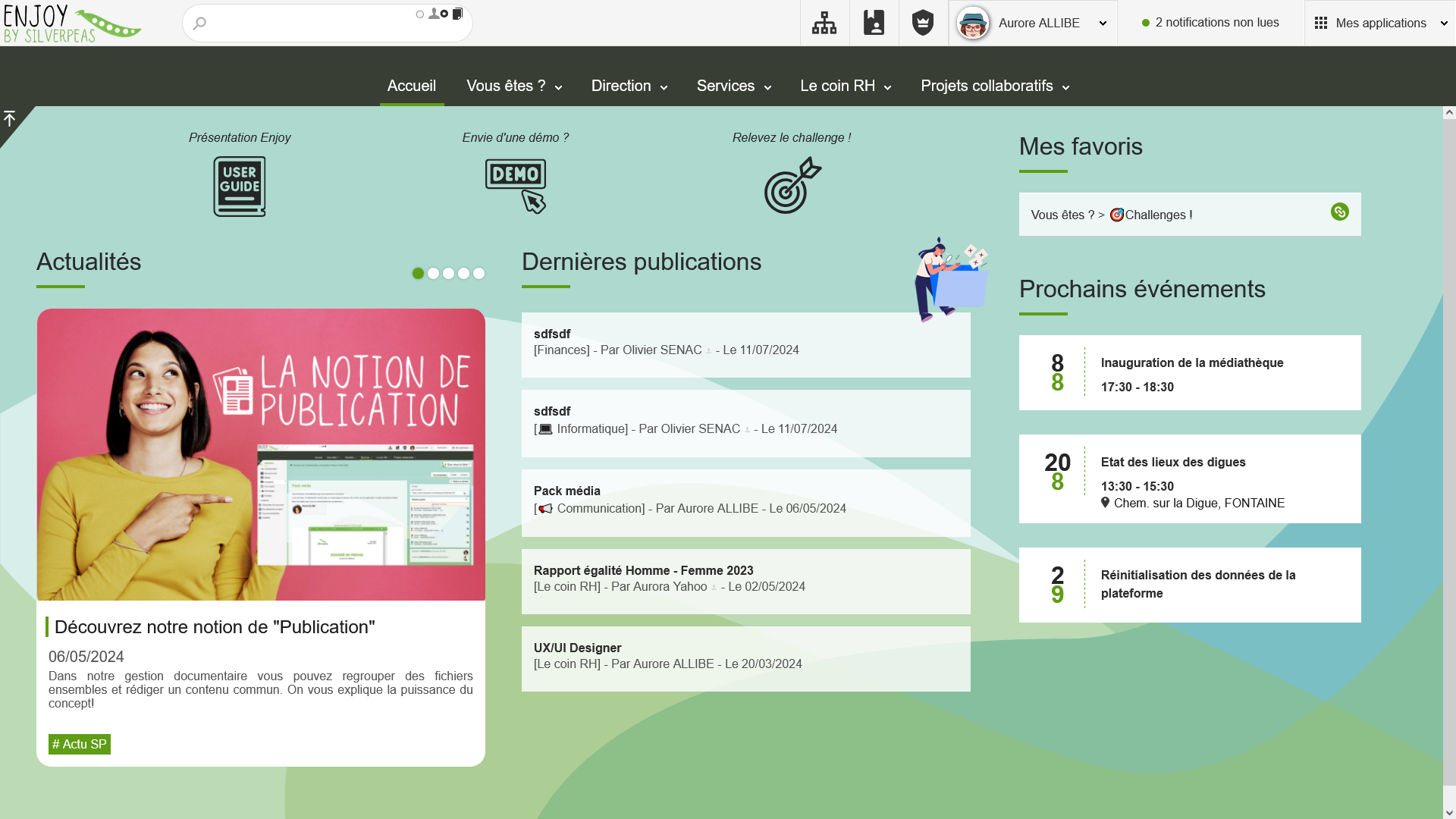
Task: Go to the Accueil tab
Action: [411, 86]
